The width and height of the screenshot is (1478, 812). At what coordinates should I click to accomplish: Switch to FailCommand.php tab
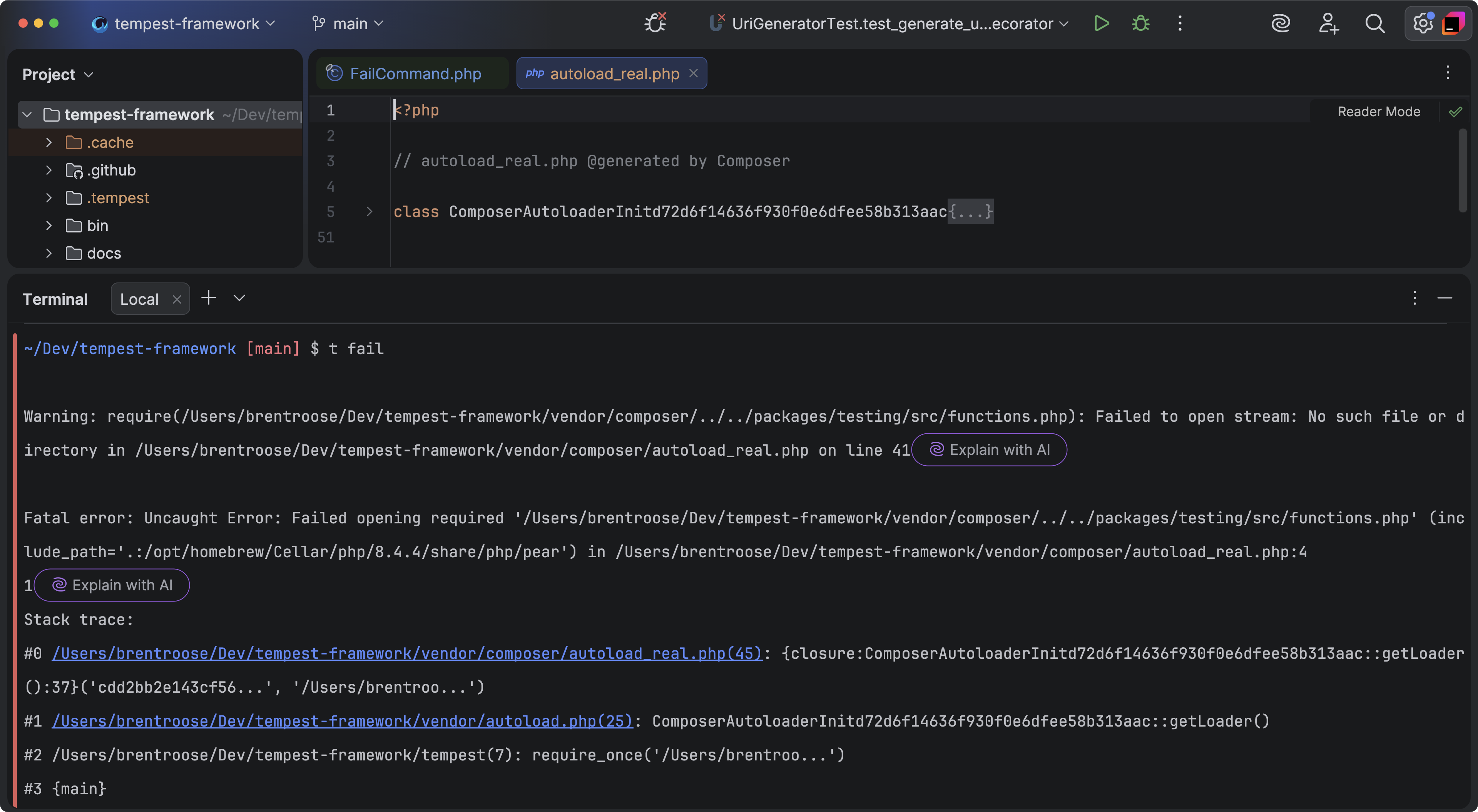pos(415,74)
